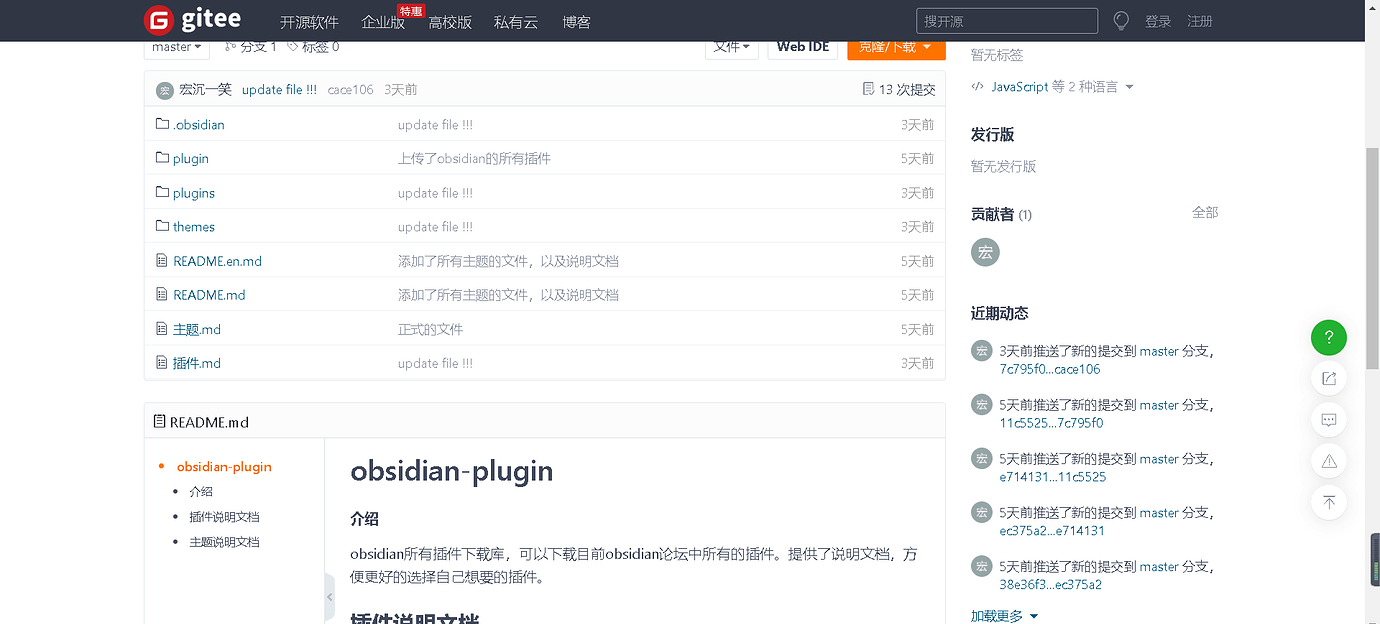Image resolution: width=1380 pixels, height=624 pixels.
Task: Open commit range ec375a2...e714131
Action: (1052, 531)
